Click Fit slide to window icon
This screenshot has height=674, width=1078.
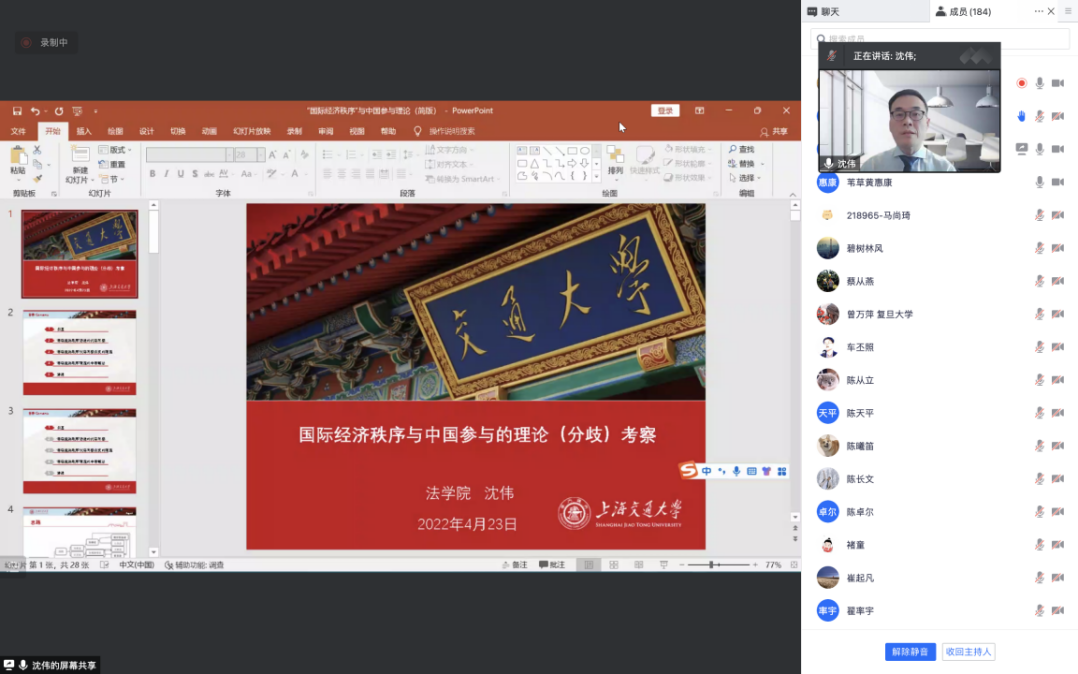(794, 565)
